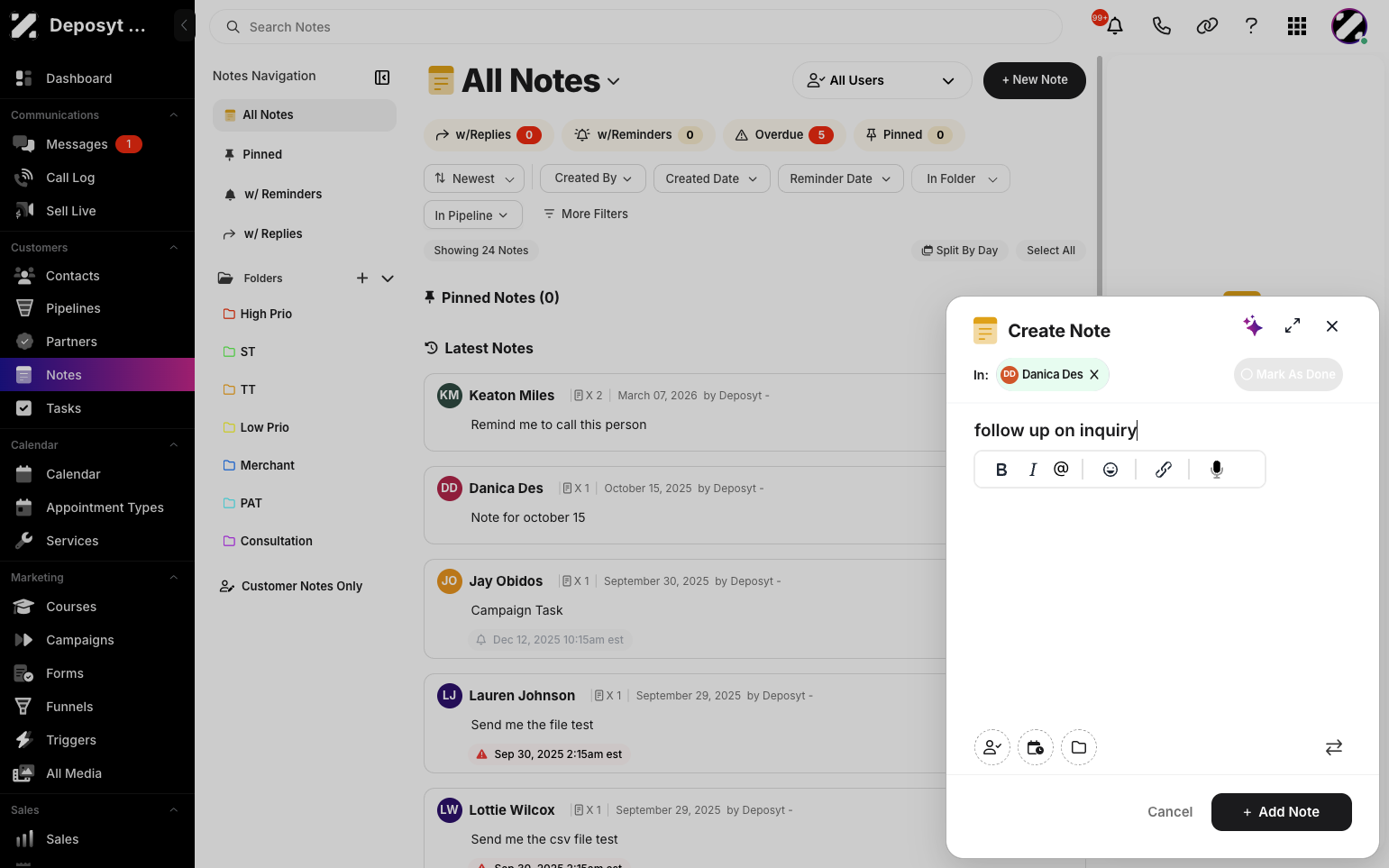Image resolution: width=1389 pixels, height=868 pixels.
Task: Expand the Create Note panel to fullscreen
Action: pos(1293,325)
